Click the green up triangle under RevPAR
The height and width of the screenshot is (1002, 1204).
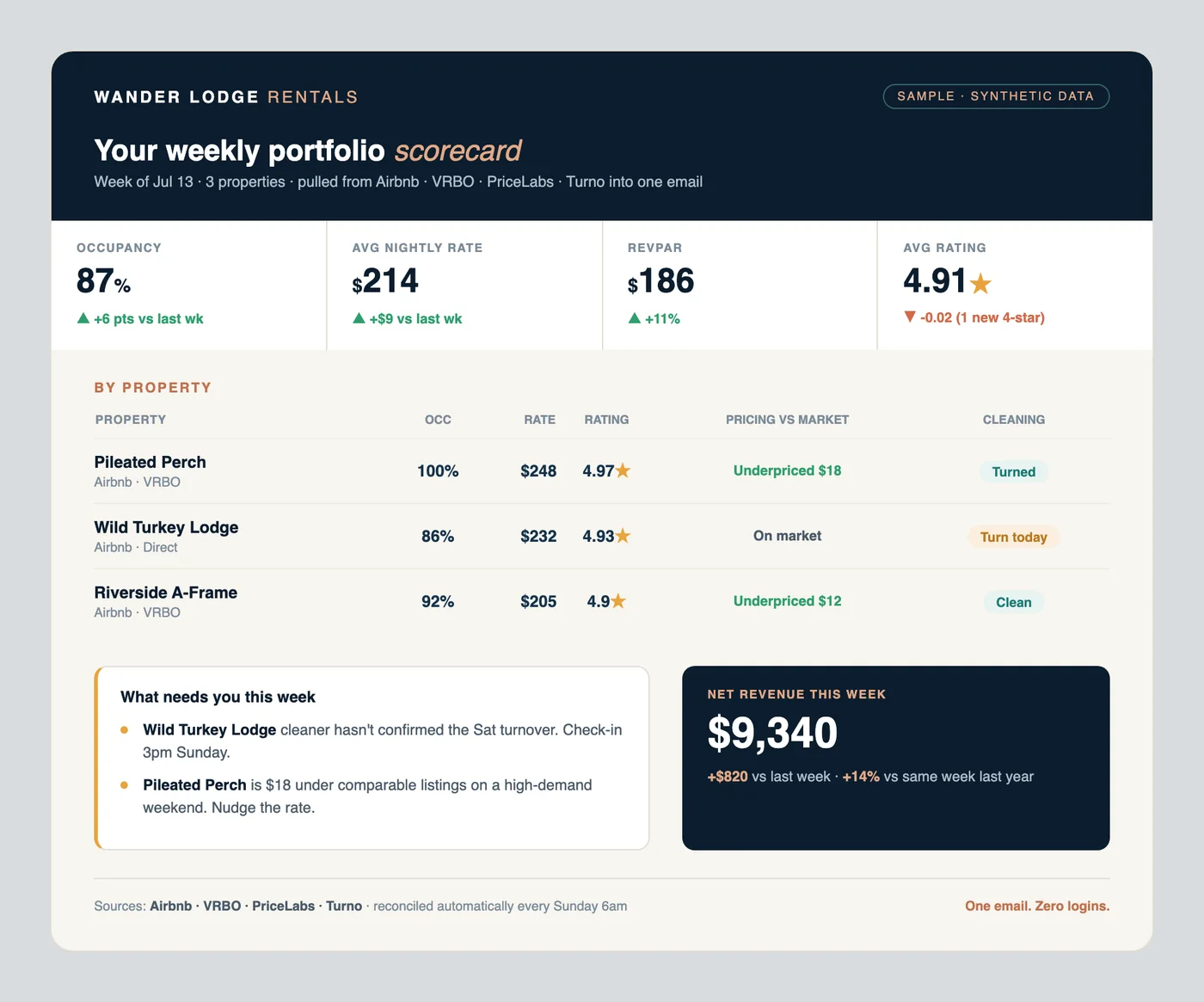[x=635, y=318]
